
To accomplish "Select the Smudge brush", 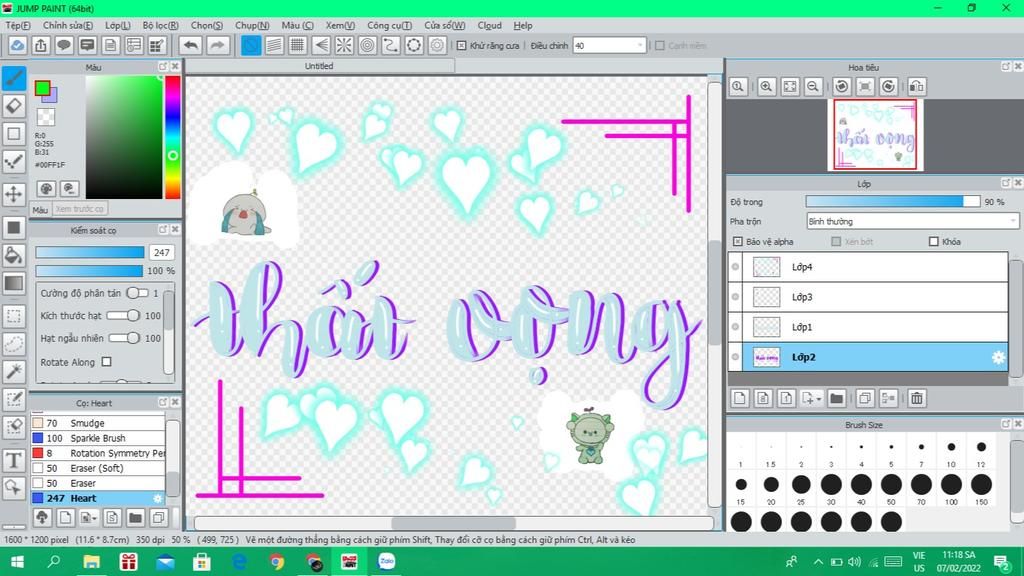I will point(98,423).
